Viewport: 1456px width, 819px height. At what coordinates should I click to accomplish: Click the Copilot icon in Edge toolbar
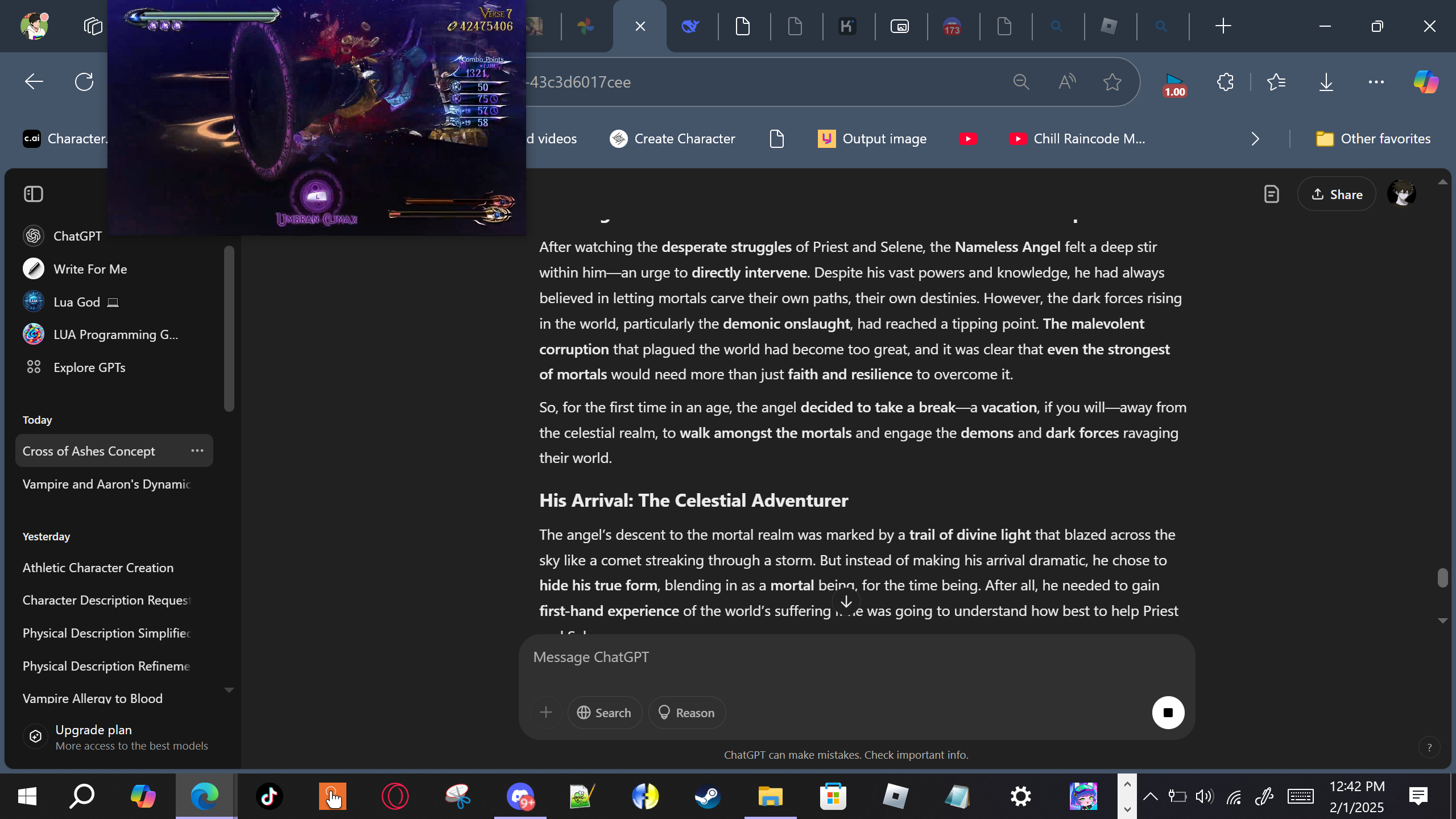(1426, 82)
